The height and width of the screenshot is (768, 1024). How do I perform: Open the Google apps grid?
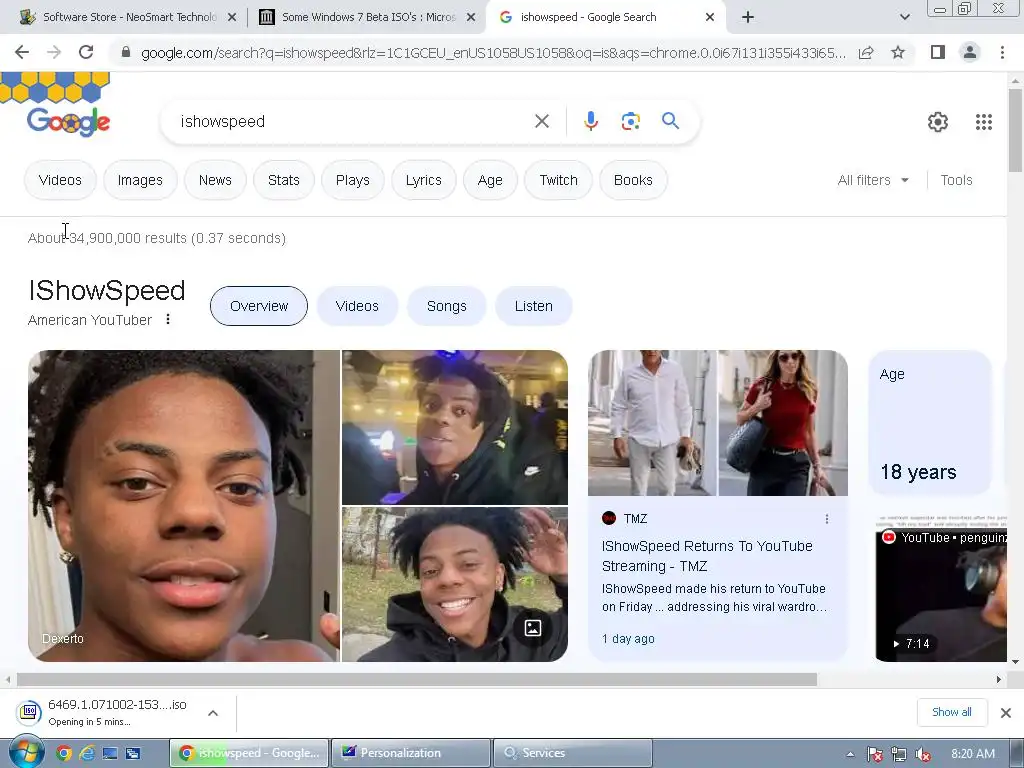(x=984, y=121)
